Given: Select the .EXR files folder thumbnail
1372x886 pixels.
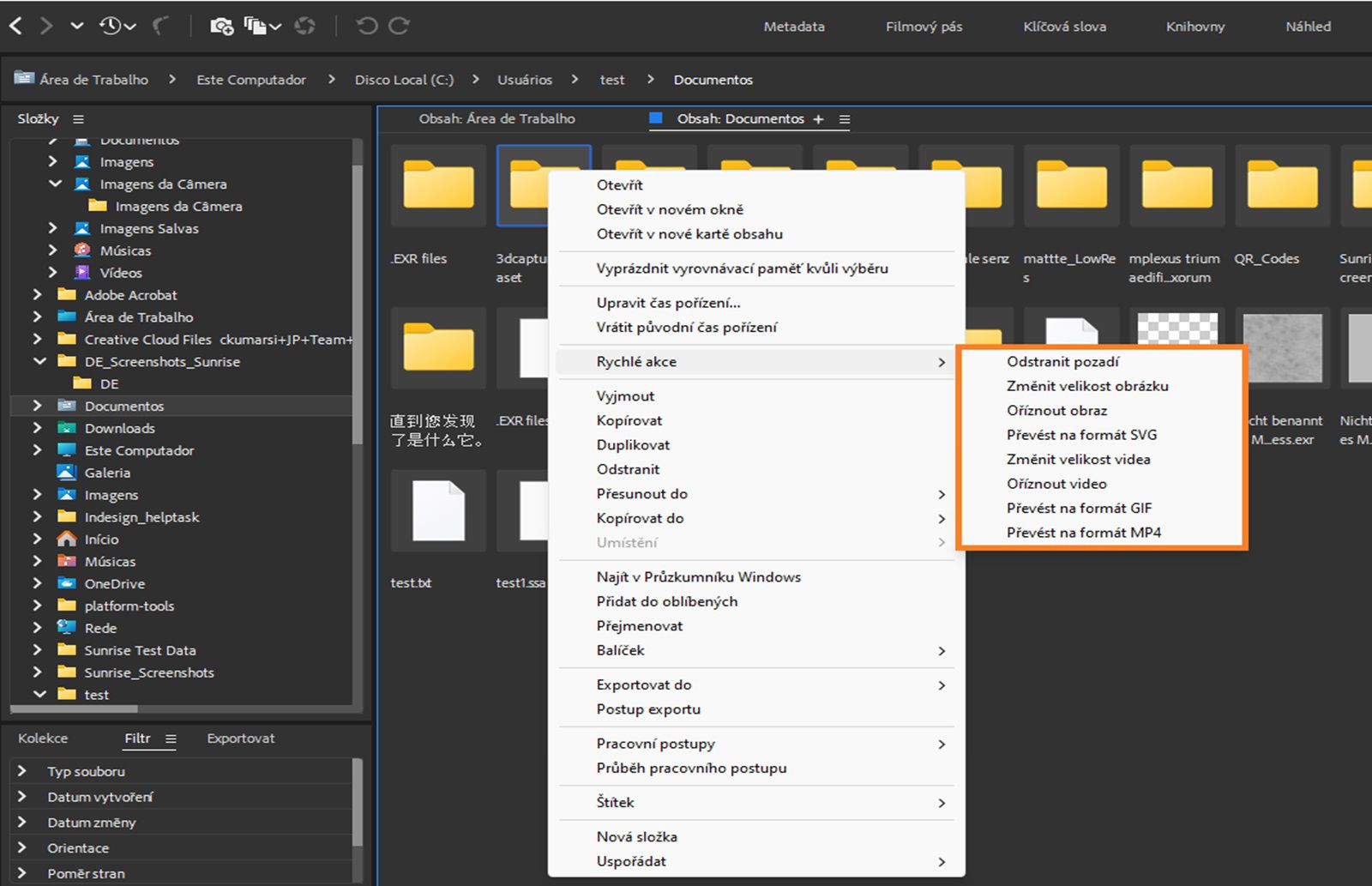Looking at the screenshot, I should (x=438, y=184).
